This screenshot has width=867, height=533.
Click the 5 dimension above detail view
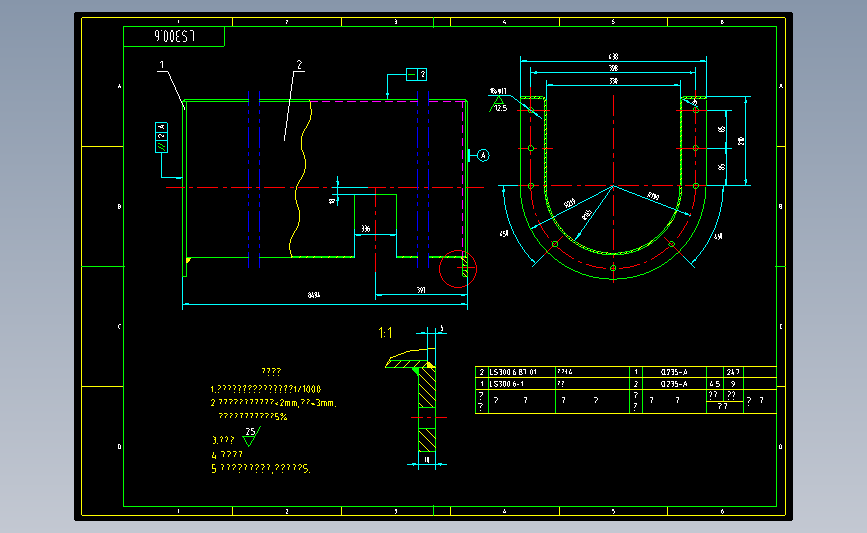[x=441, y=328]
